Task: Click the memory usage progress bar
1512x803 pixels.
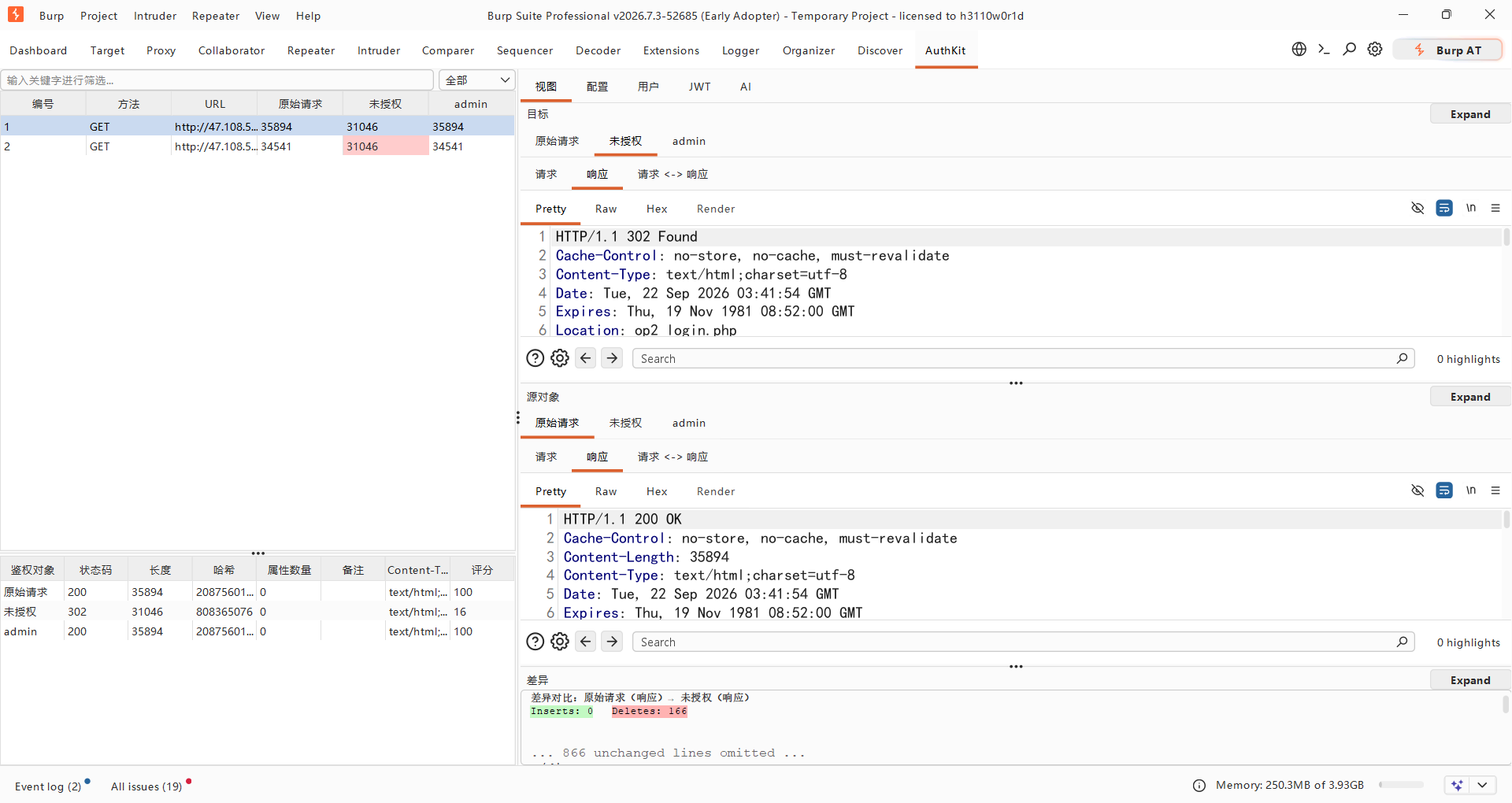Action: pos(1401,785)
